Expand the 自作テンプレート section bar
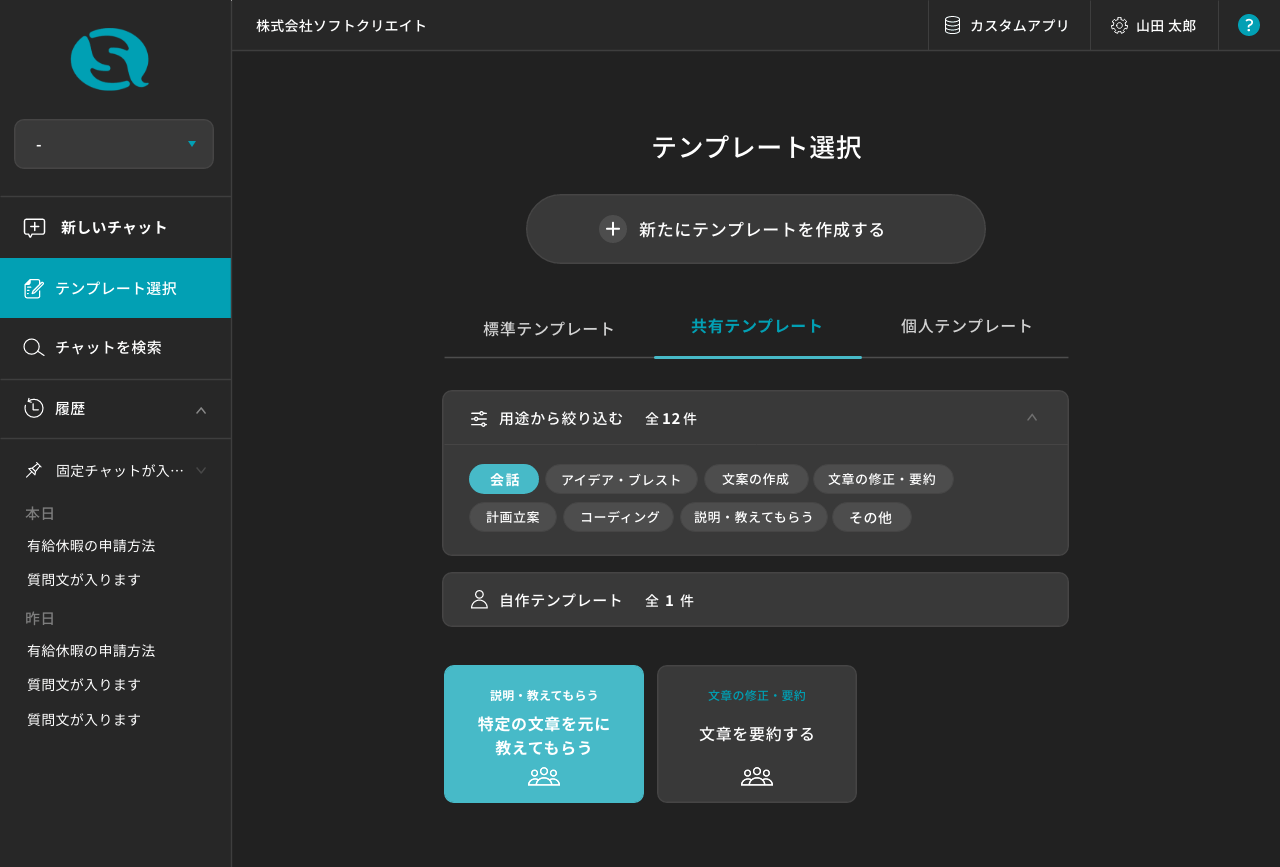This screenshot has height=867, width=1280. (x=755, y=600)
